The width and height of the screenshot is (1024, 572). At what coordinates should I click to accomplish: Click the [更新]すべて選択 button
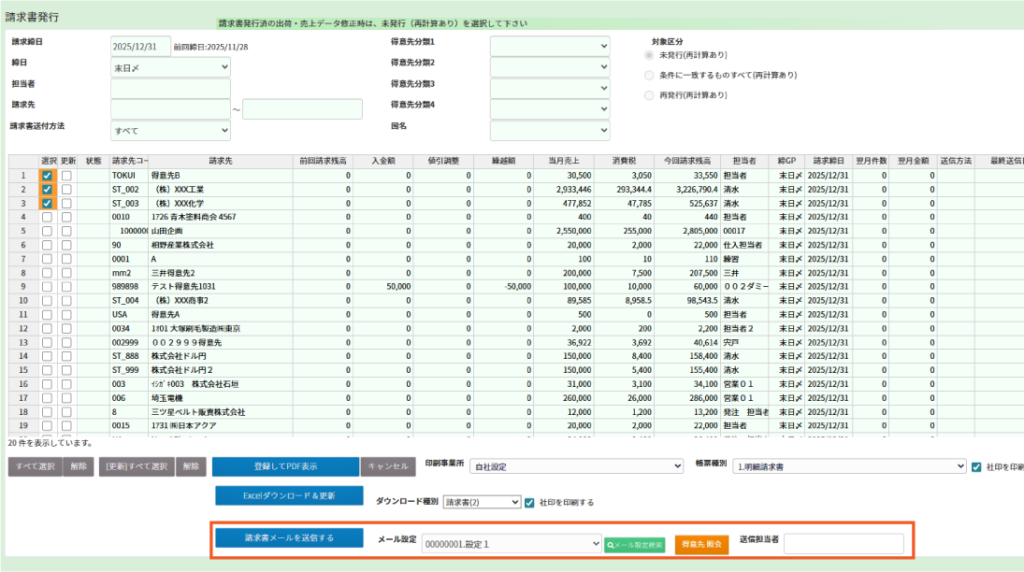pos(138,466)
